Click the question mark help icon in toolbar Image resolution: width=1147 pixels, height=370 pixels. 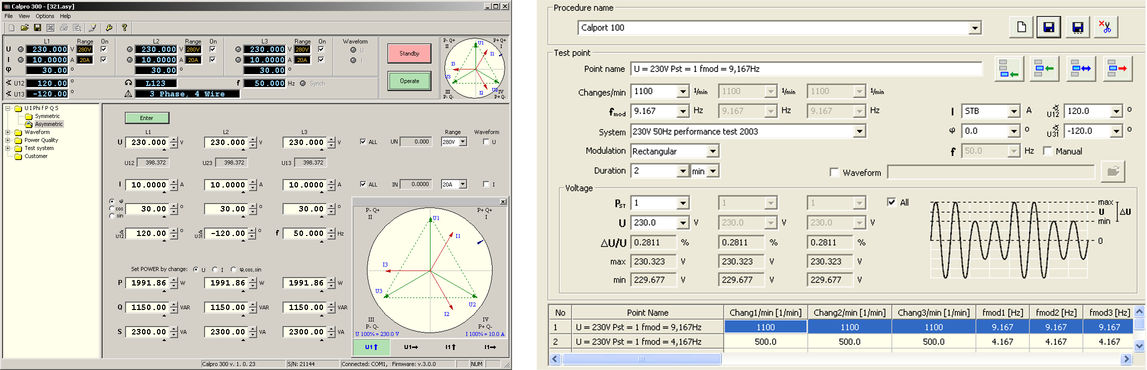pyautogui.click(x=124, y=28)
